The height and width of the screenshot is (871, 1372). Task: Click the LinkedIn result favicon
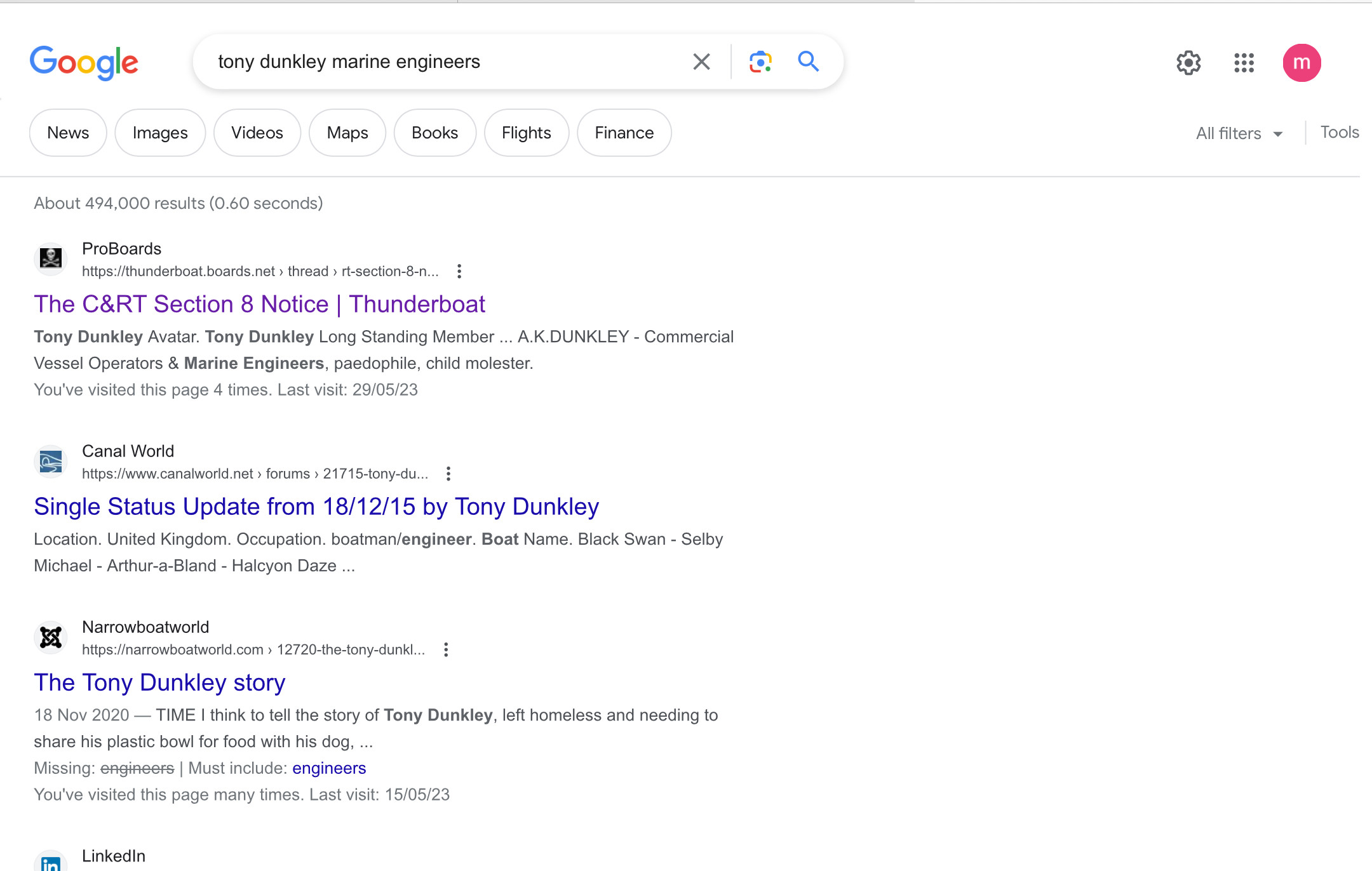[x=51, y=861]
